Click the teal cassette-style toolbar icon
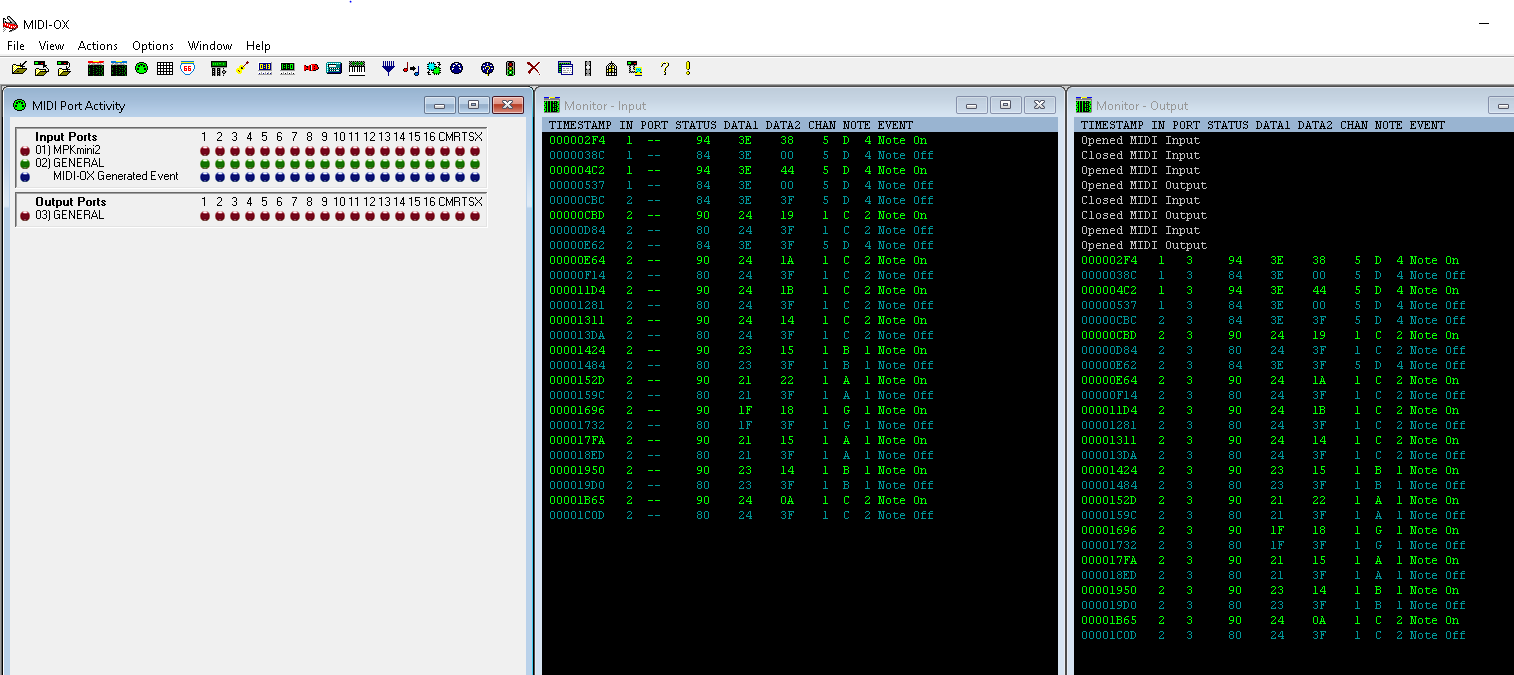1514x675 pixels. click(334, 68)
